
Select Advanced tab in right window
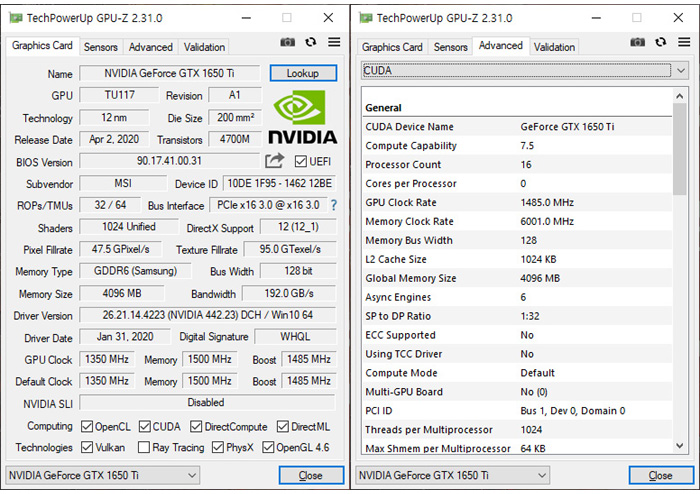[501, 46]
